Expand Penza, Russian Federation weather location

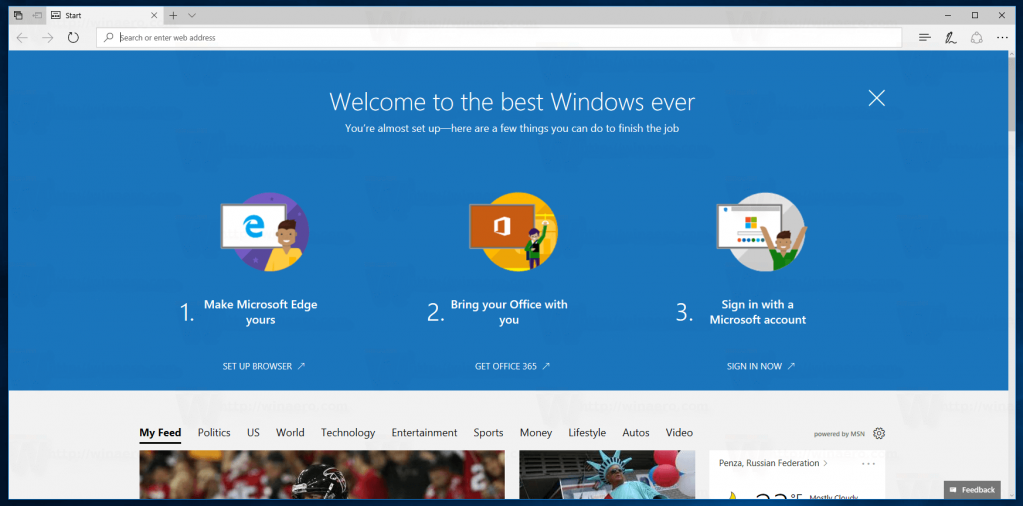773,463
